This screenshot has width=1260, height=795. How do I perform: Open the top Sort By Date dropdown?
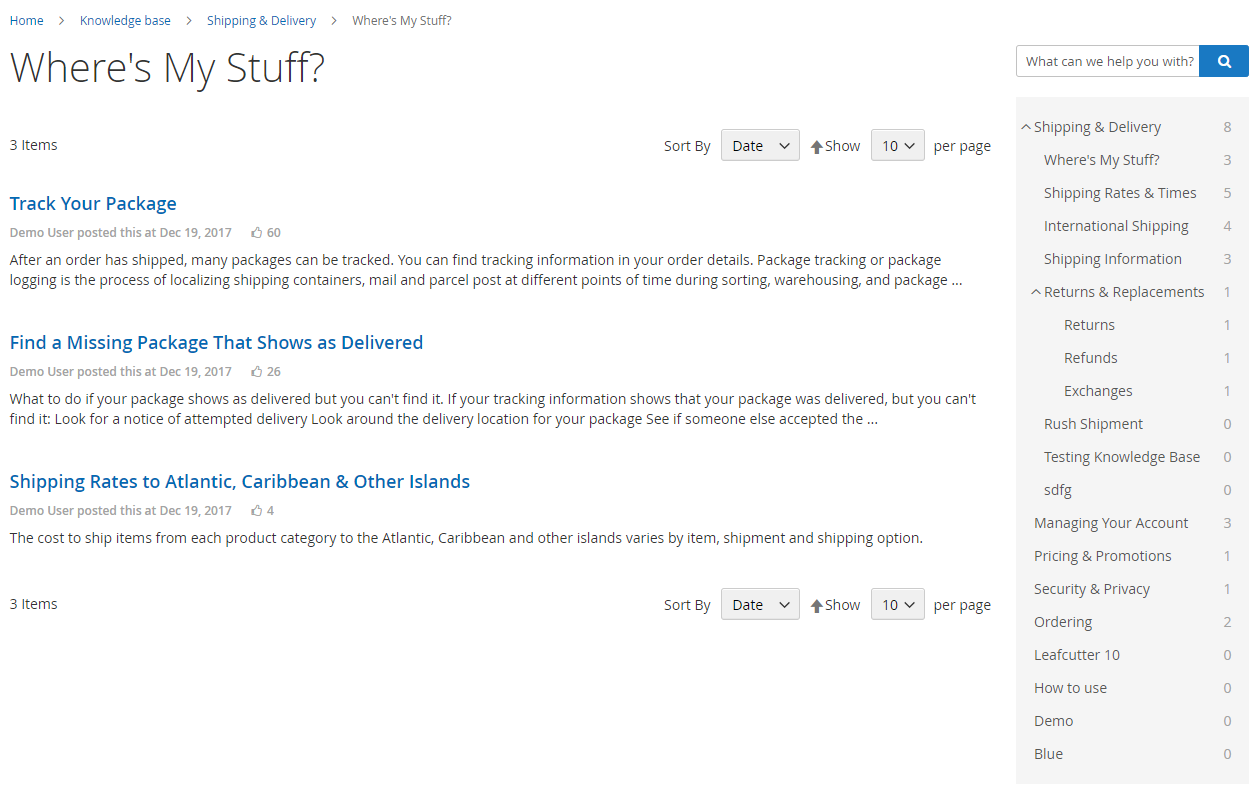tap(760, 146)
